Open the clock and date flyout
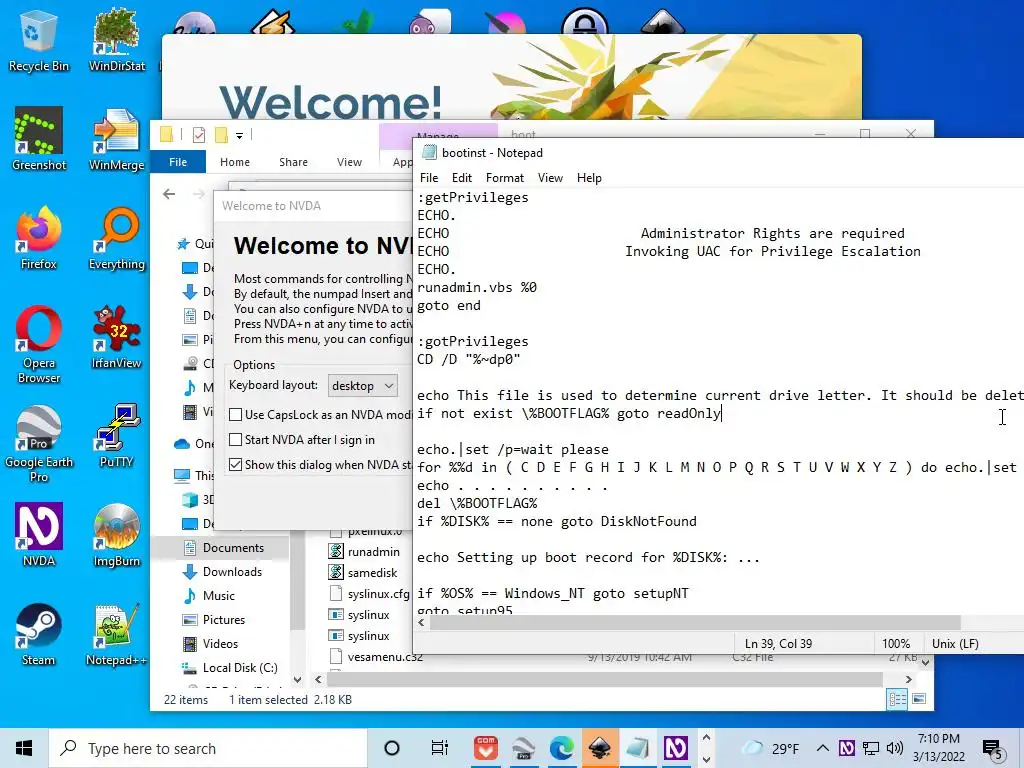This screenshot has width=1024, height=768. pyautogui.click(x=939, y=748)
